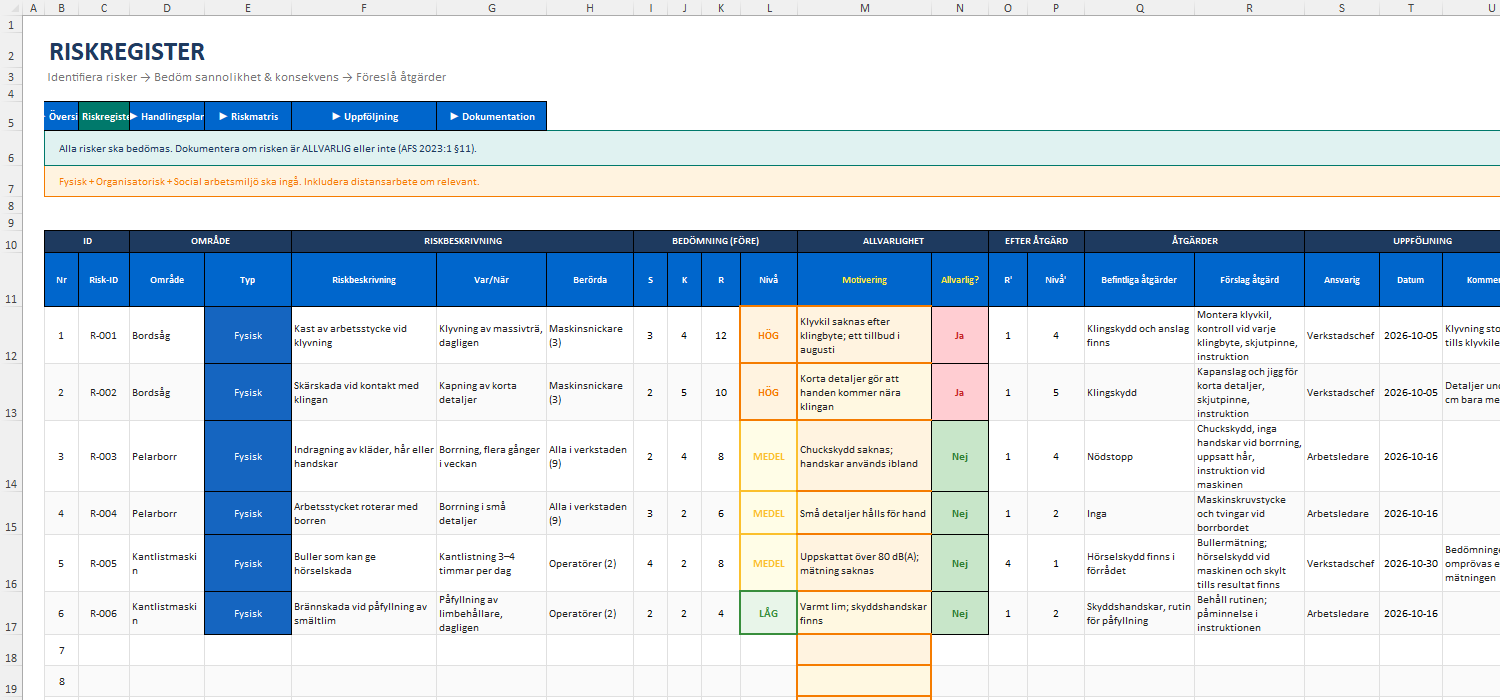Image resolution: width=1500 pixels, height=700 pixels.
Task: Click the 'Arbetsledare' cell for R-003
Action: (1342, 457)
